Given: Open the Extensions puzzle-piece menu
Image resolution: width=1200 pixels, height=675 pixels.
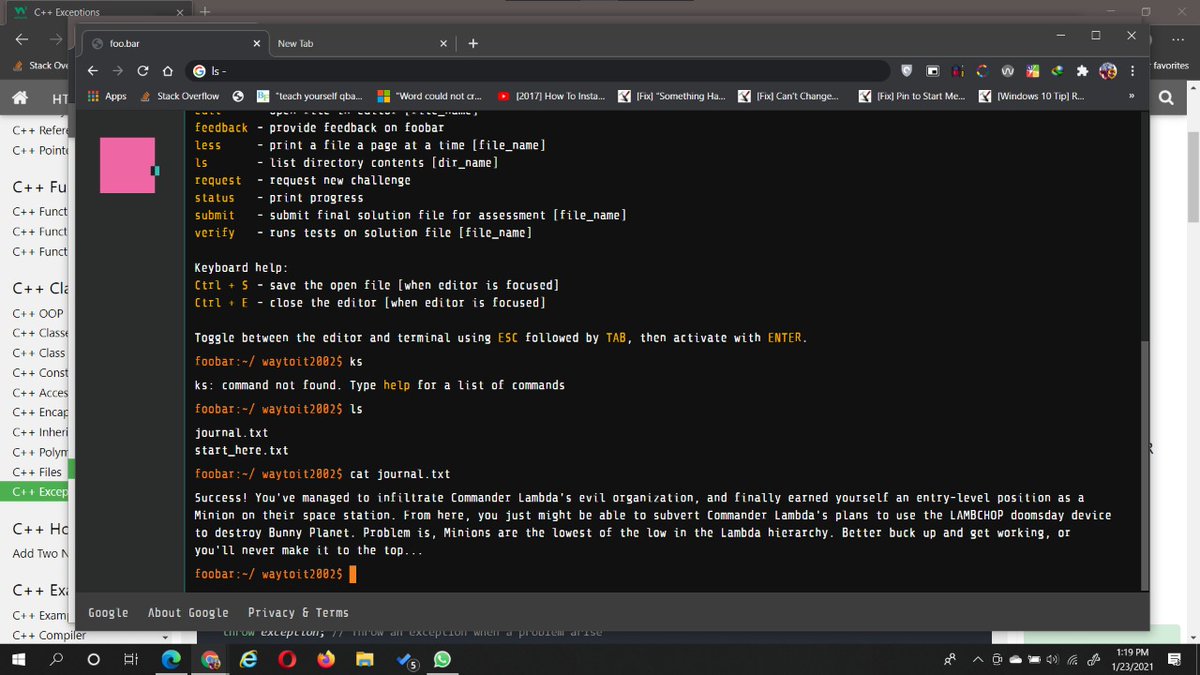Looking at the screenshot, I should point(1081,71).
